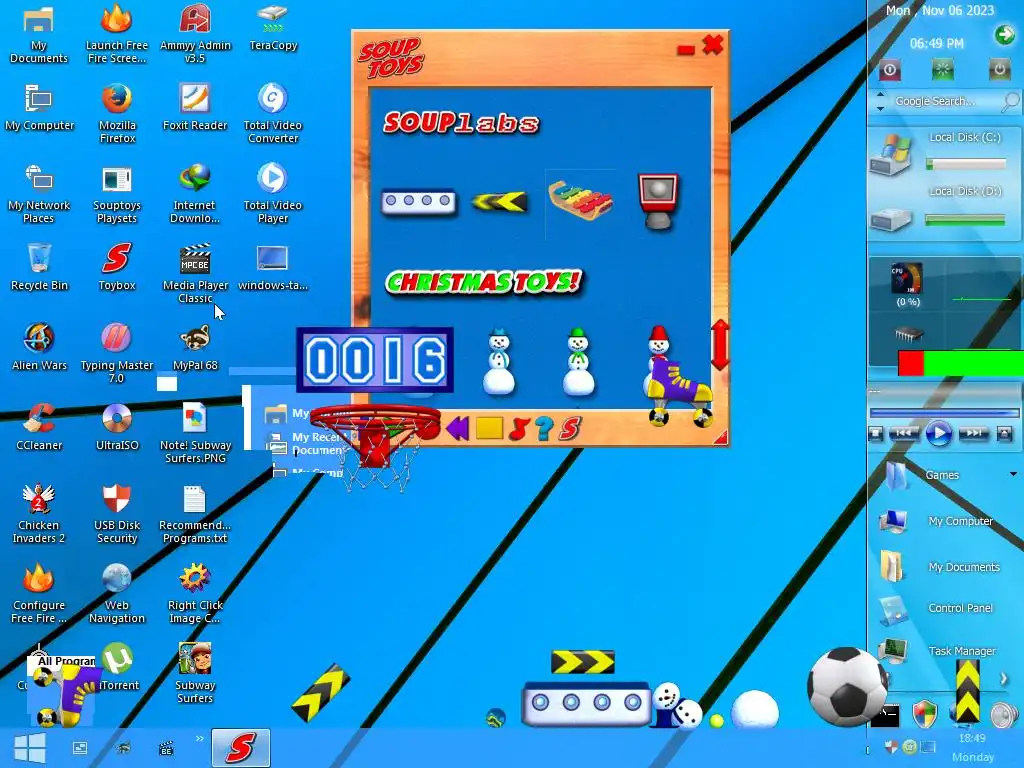Open Alien Wars game icon
Viewport: 1024px width, 768px height.
[39, 346]
